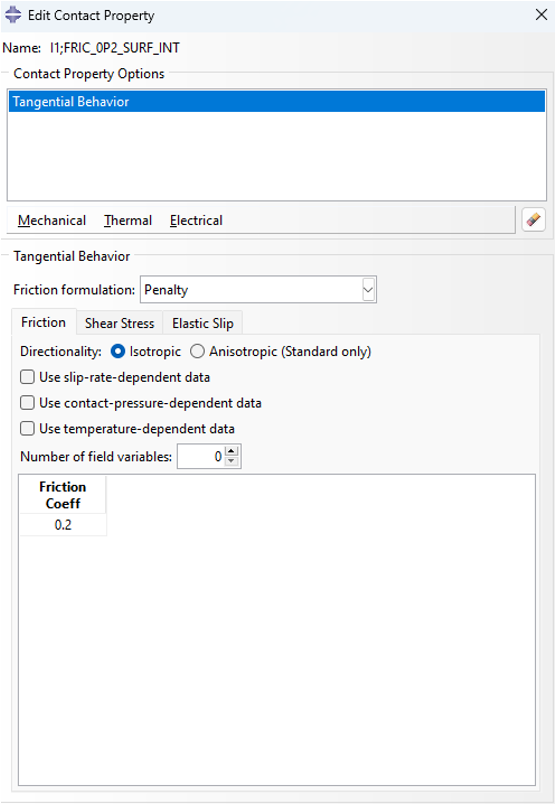
Task: Select Isotropic directionality
Action: pyautogui.click(x=117, y=351)
